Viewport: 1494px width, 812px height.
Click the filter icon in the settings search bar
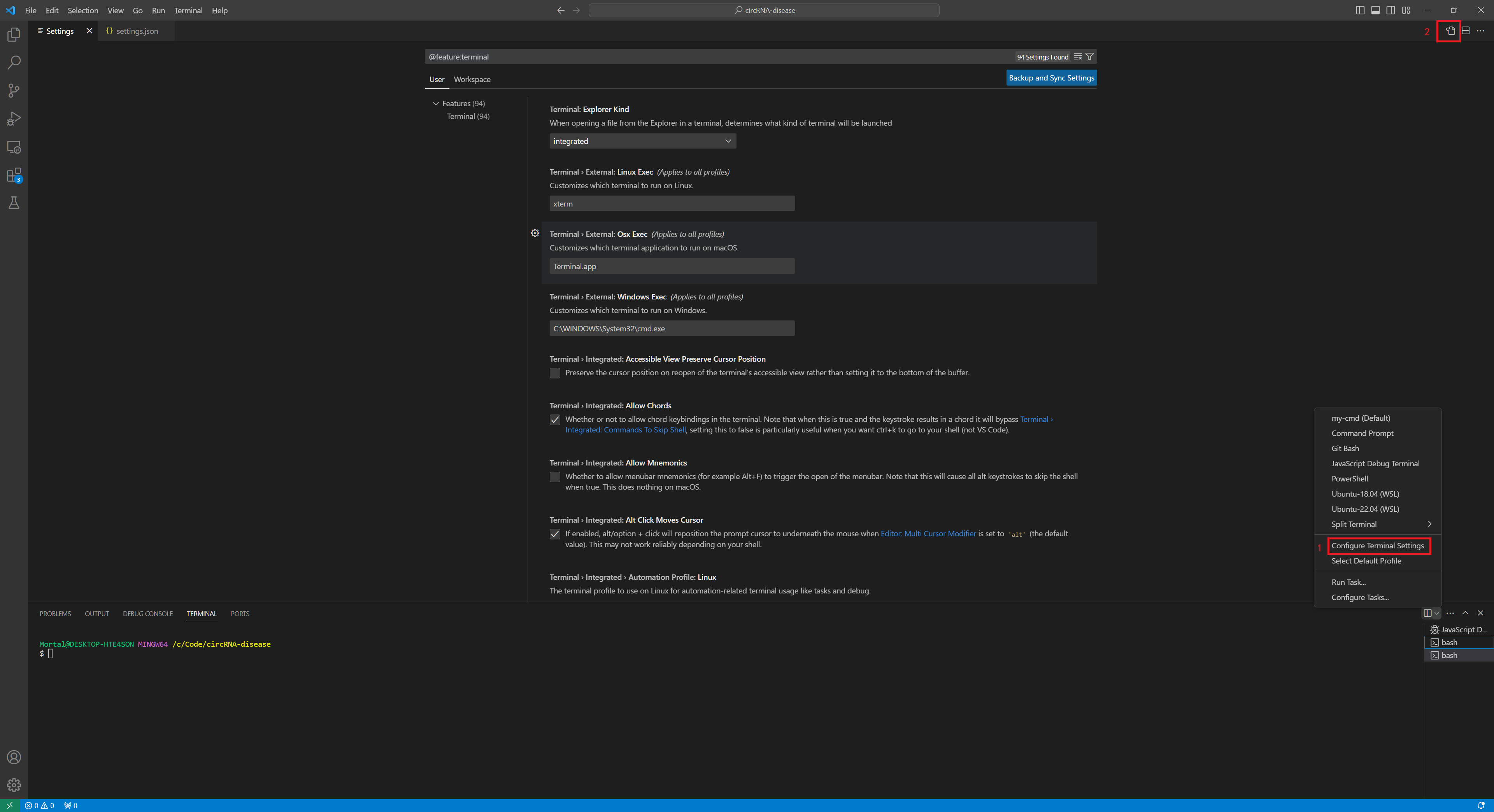click(x=1090, y=56)
